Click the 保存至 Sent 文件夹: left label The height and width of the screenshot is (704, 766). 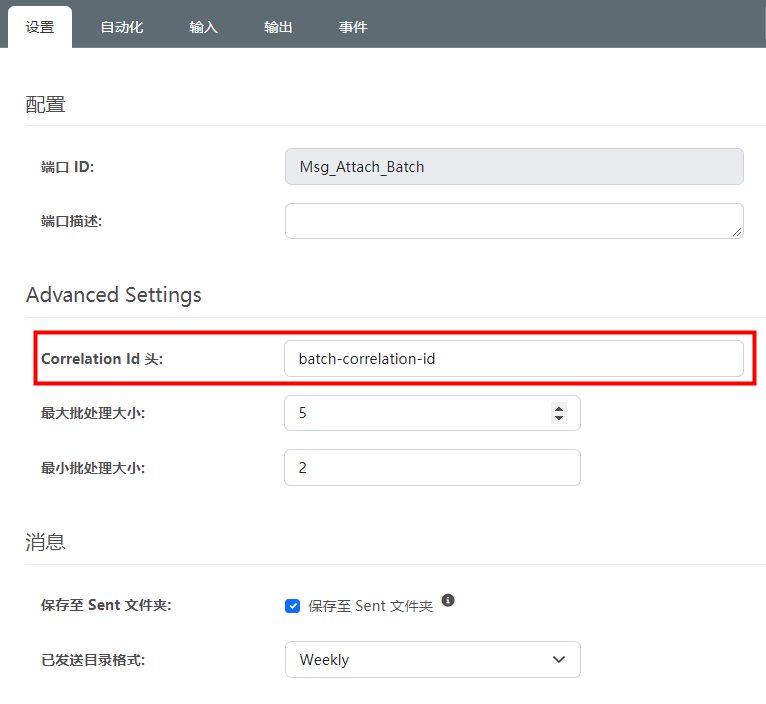click(106, 605)
